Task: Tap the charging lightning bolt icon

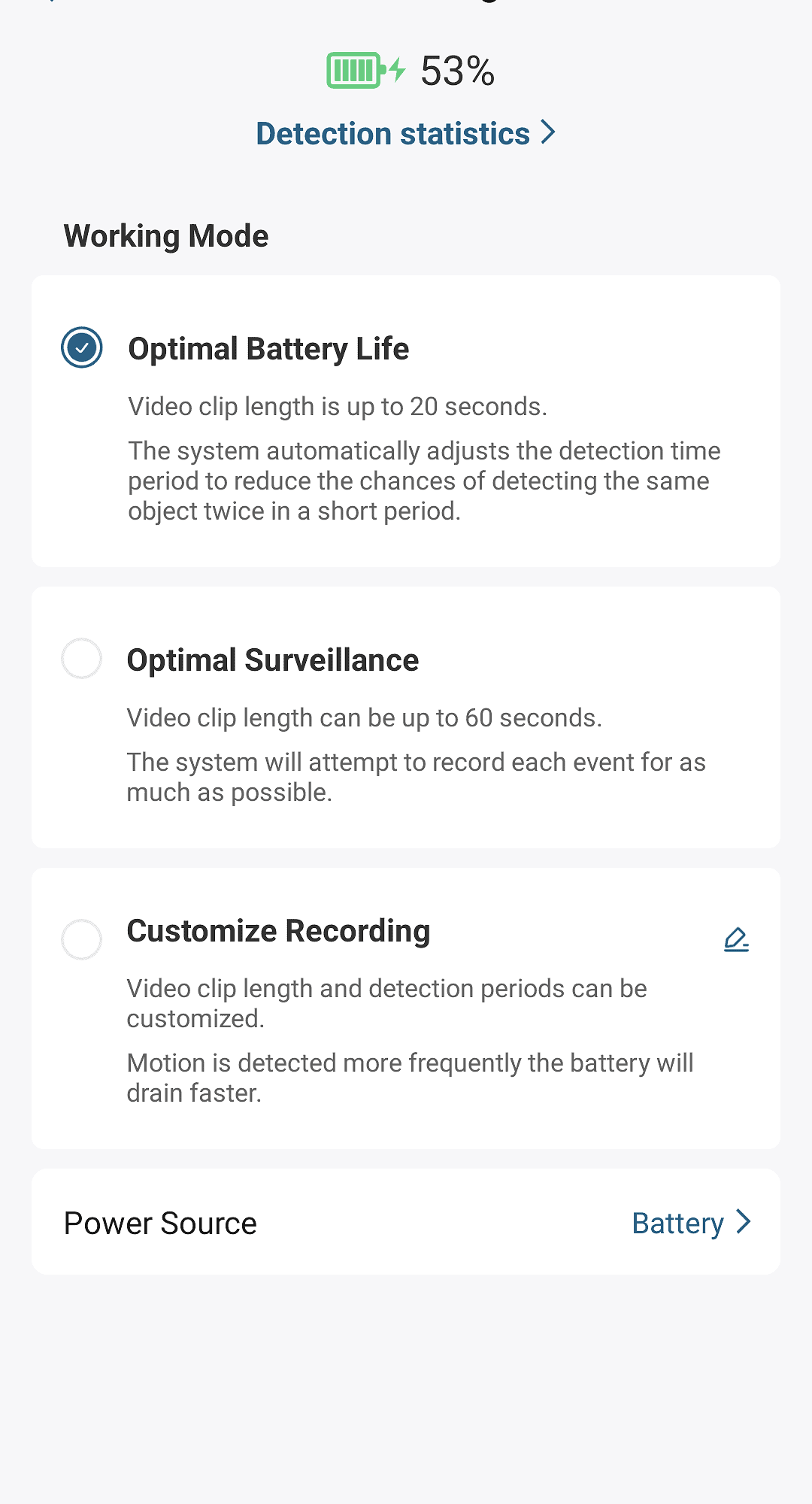Action: coord(398,70)
